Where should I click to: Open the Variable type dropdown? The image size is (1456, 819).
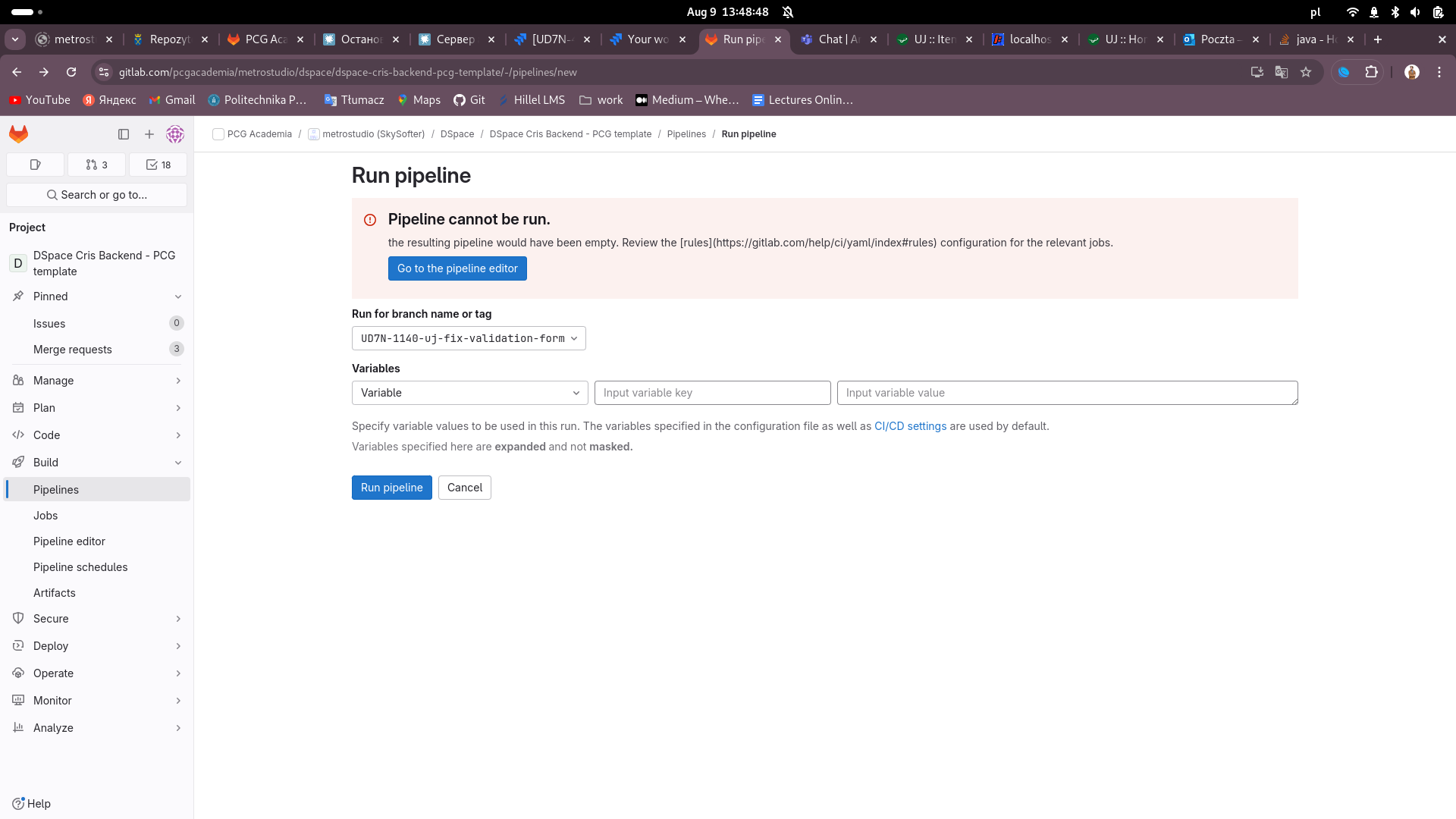pos(469,393)
